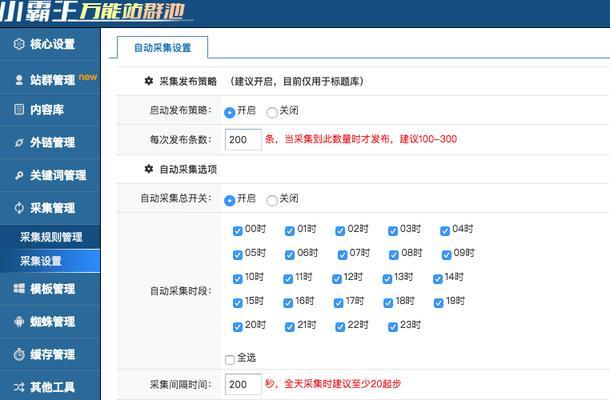The image size is (610, 400).
Task: Toggle the 09时 checkbox
Action: tap(446, 255)
